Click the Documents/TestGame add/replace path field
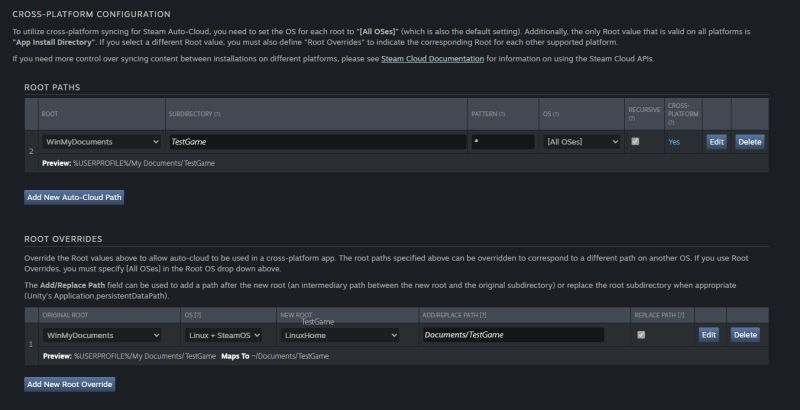This screenshot has height=410, width=800. pyautogui.click(x=513, y=335)
